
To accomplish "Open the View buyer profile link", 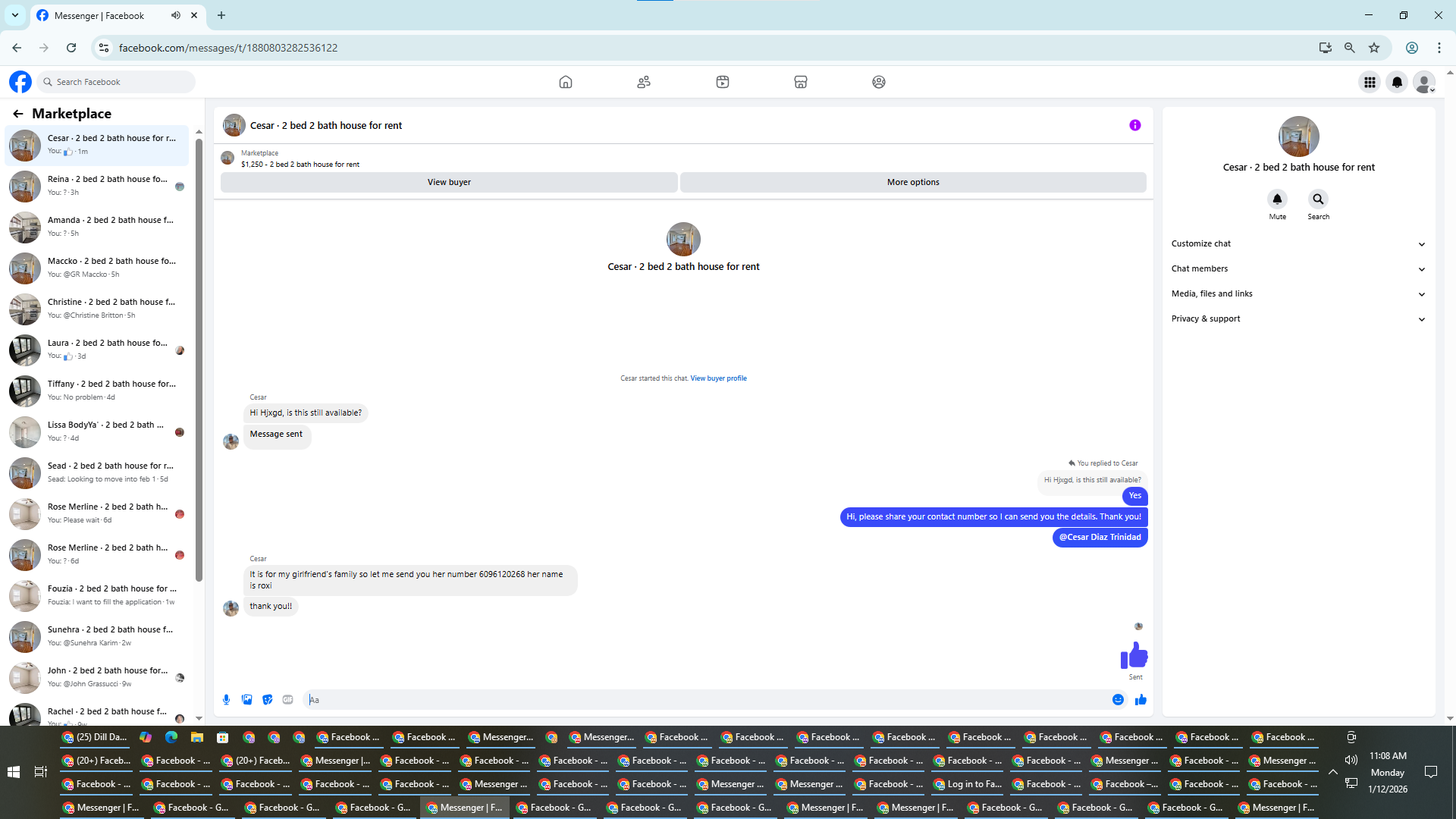I will pyautogui.click(x=718, y=378).
